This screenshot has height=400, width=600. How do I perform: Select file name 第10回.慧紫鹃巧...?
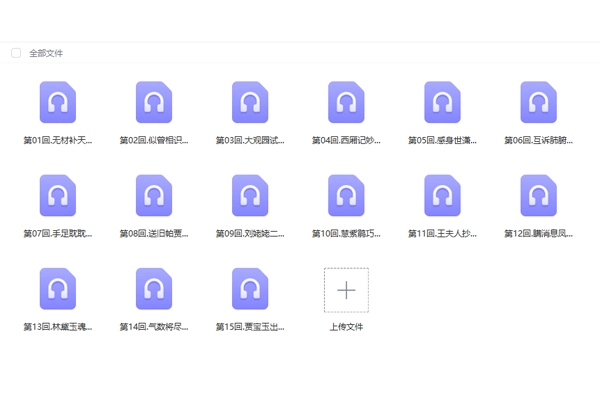[x=346, y=233]
